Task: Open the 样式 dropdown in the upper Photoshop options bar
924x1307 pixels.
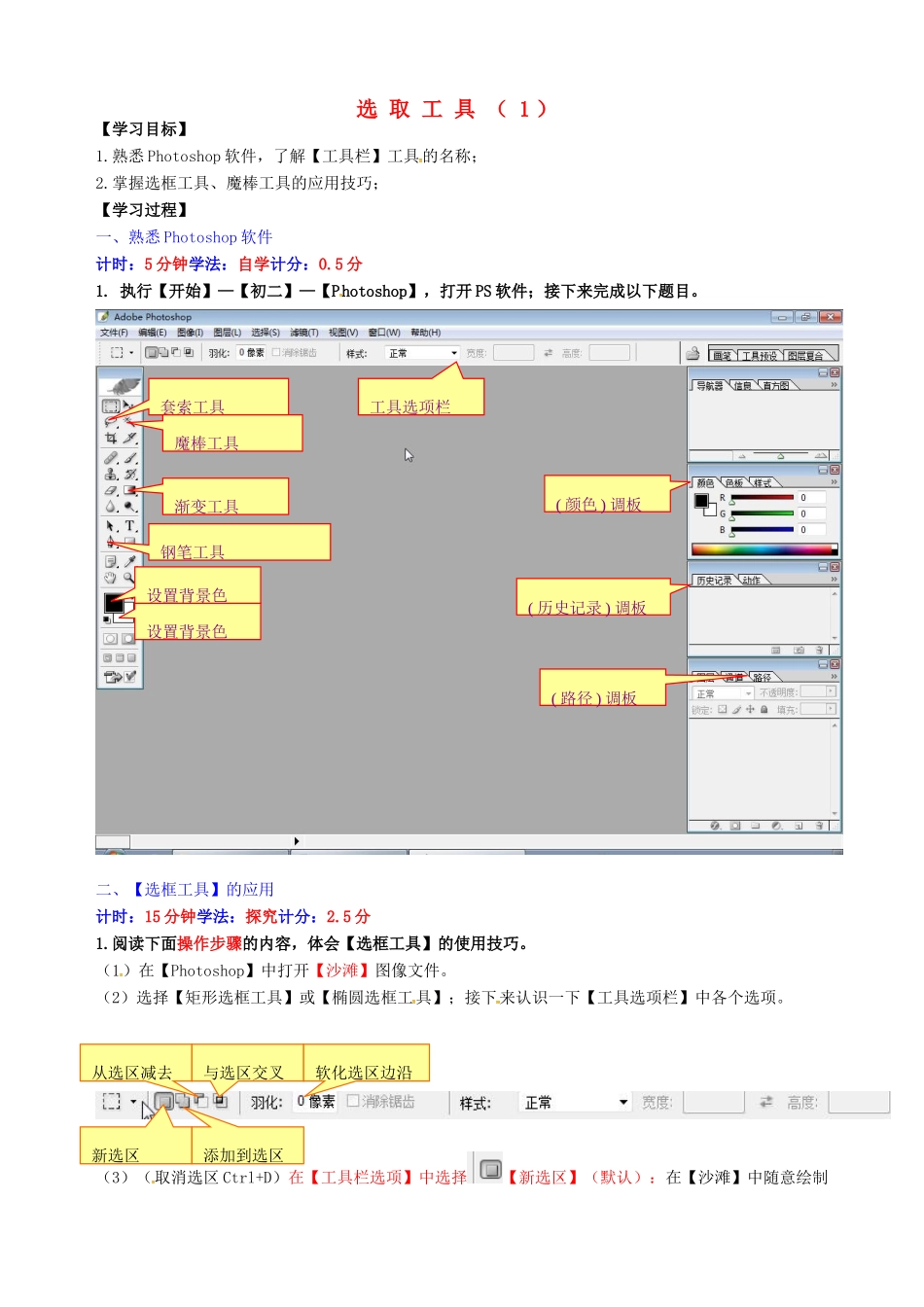Action: coord(422,353)
